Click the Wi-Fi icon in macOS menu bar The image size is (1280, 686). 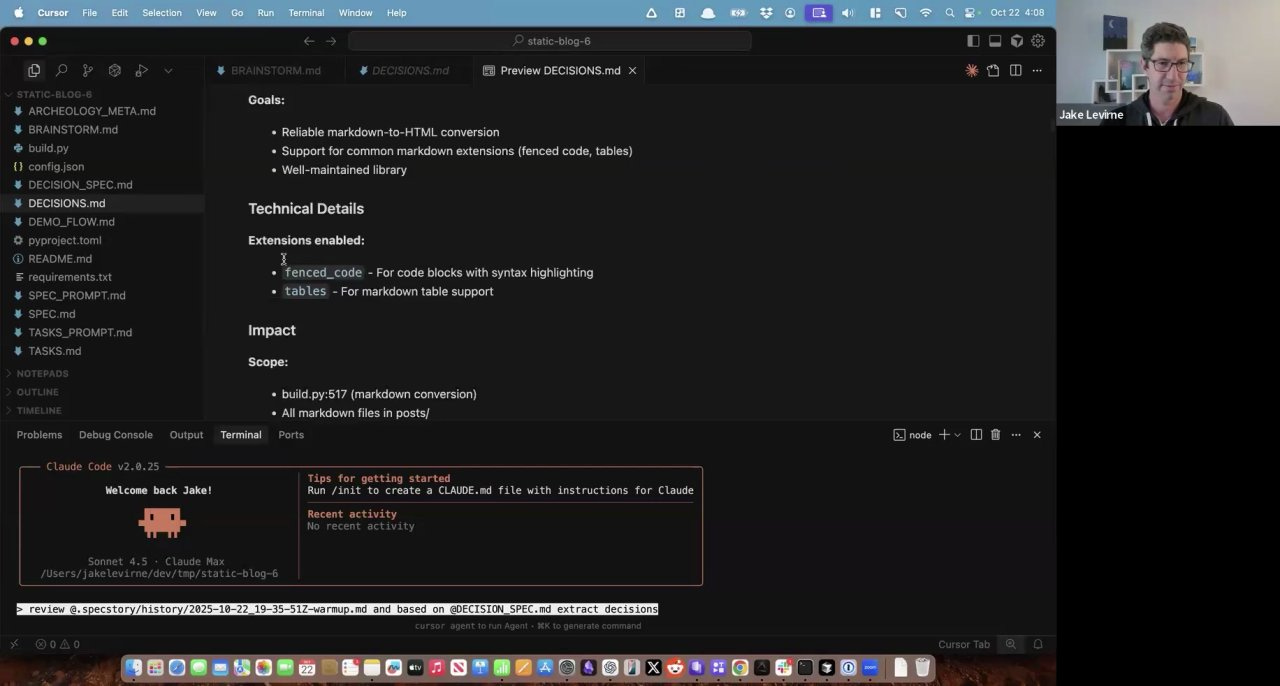pos(925,13)
